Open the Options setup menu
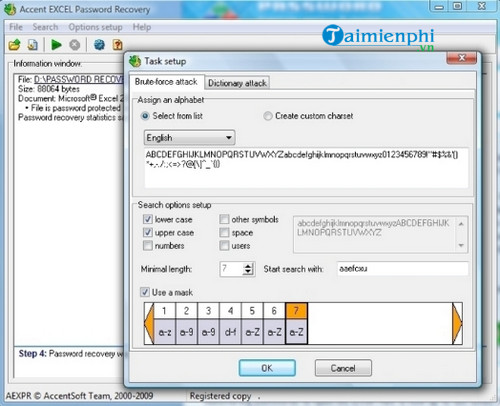500x406 pixels. [x=95, y=27]
